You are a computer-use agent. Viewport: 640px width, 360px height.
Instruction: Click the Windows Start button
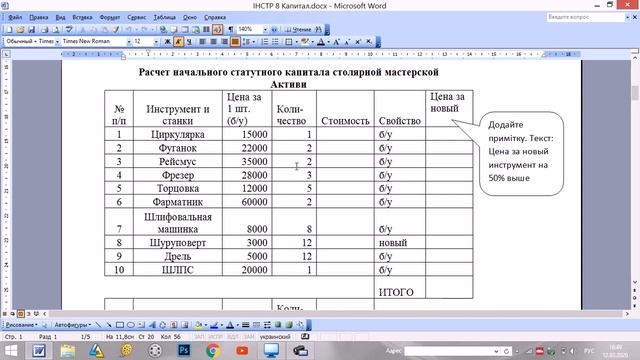point(11,351)
